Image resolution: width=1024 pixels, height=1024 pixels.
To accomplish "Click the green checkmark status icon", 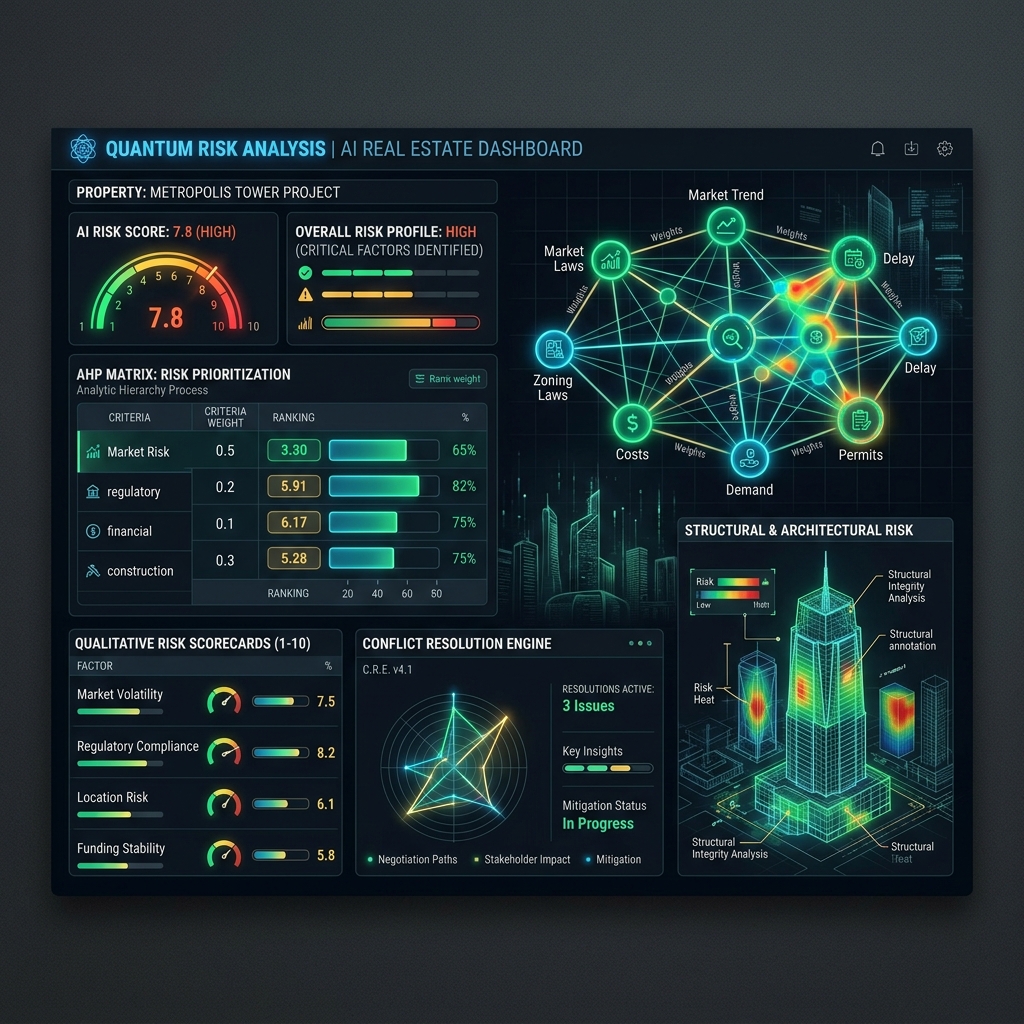I will click(305, 273).
